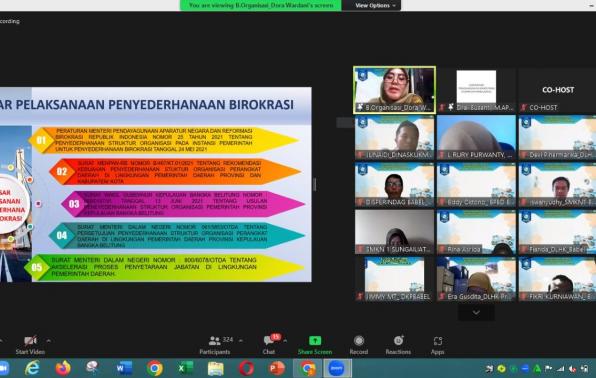Open Internet Explorer from the taskbar
The width and height of the screenshot is (596, 378).
pyautogui.click(x=32, y=368)
